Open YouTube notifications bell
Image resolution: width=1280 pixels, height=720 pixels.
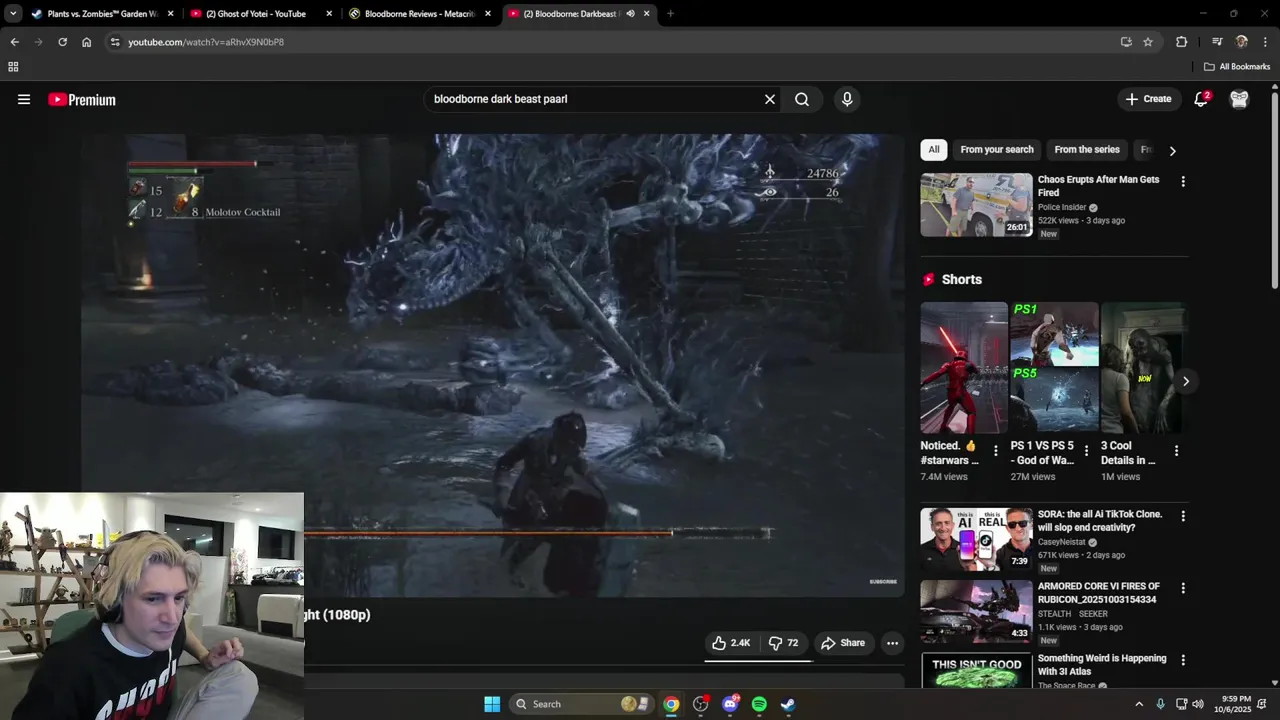coord(1201,99)
